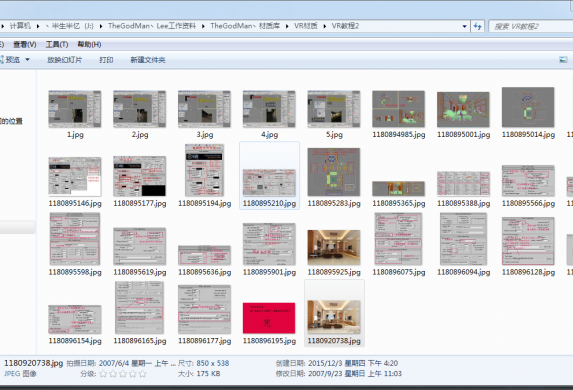Select the 1180895001.jpg wireframe thumbnail
Viewport: 573px width, 390px height.
click(x=463, y=110)
